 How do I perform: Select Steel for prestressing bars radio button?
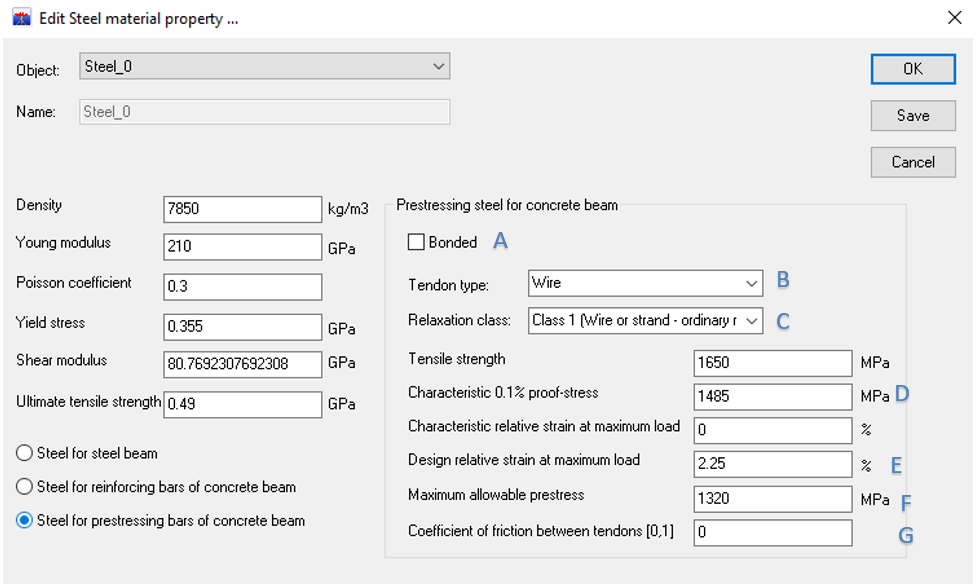25,521
